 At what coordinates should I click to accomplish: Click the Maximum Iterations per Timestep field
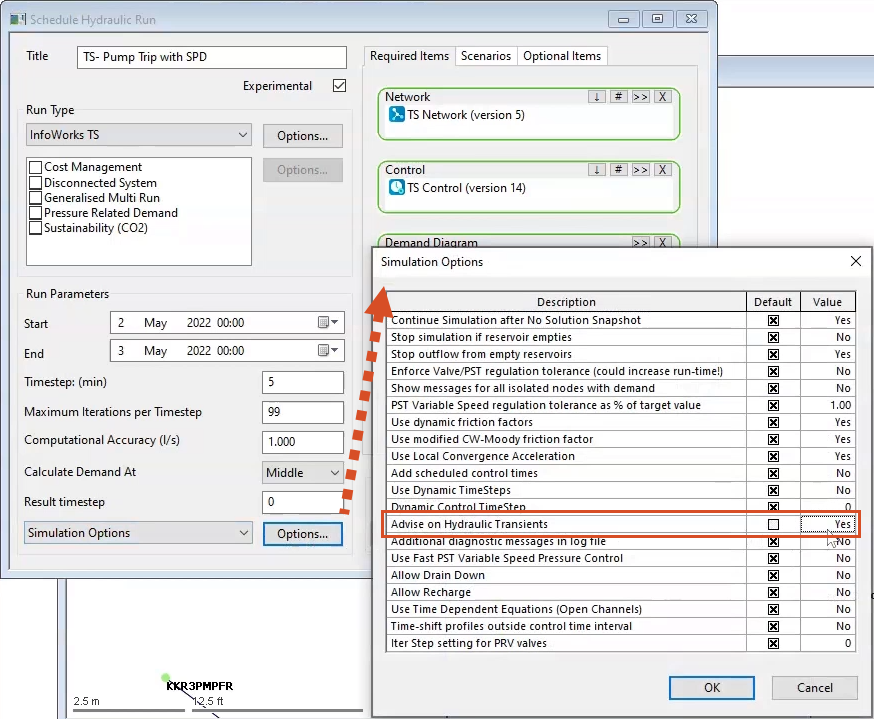[303, 412]
